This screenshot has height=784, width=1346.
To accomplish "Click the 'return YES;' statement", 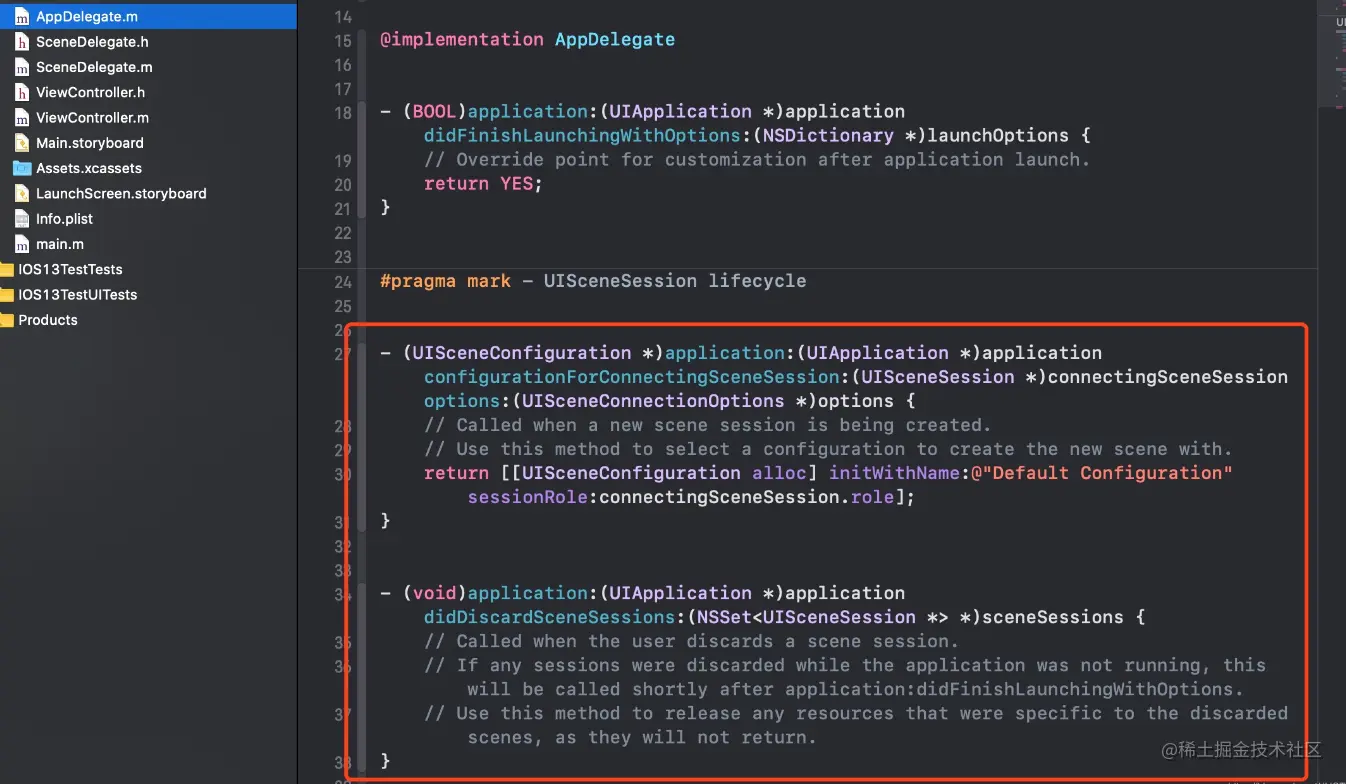I will [x=484, y=183].
